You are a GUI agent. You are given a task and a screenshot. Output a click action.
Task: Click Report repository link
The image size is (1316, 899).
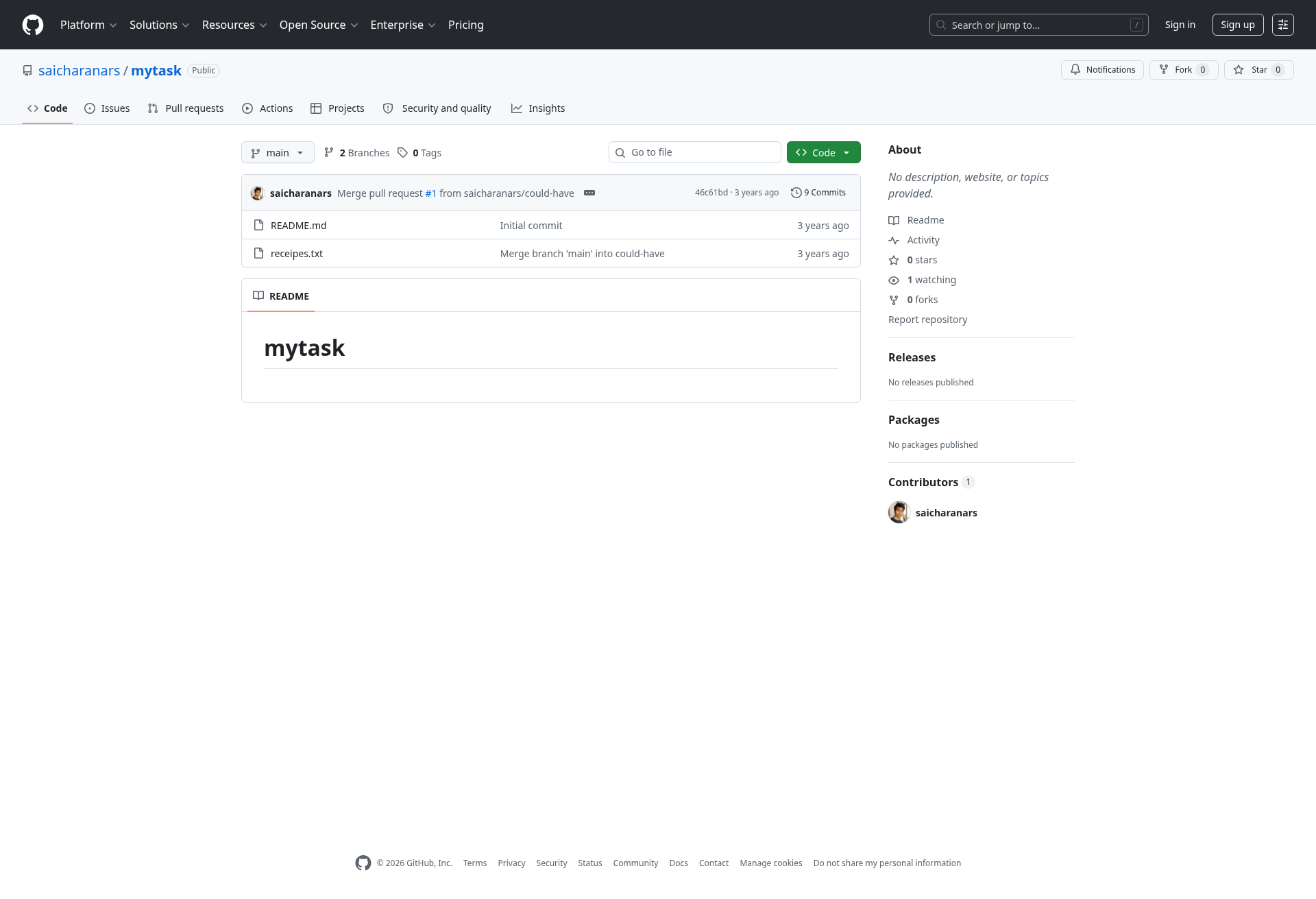coord(927,320)
